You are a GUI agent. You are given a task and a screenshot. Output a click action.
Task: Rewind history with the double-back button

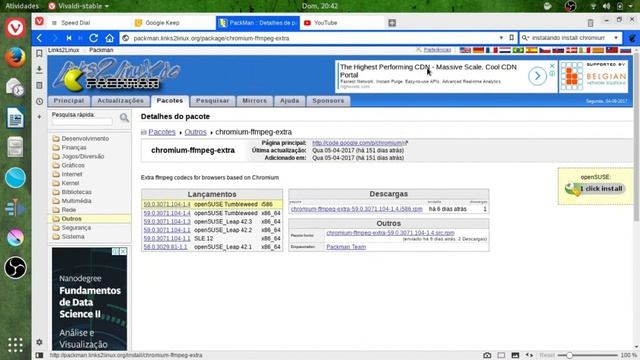(69, 38)
